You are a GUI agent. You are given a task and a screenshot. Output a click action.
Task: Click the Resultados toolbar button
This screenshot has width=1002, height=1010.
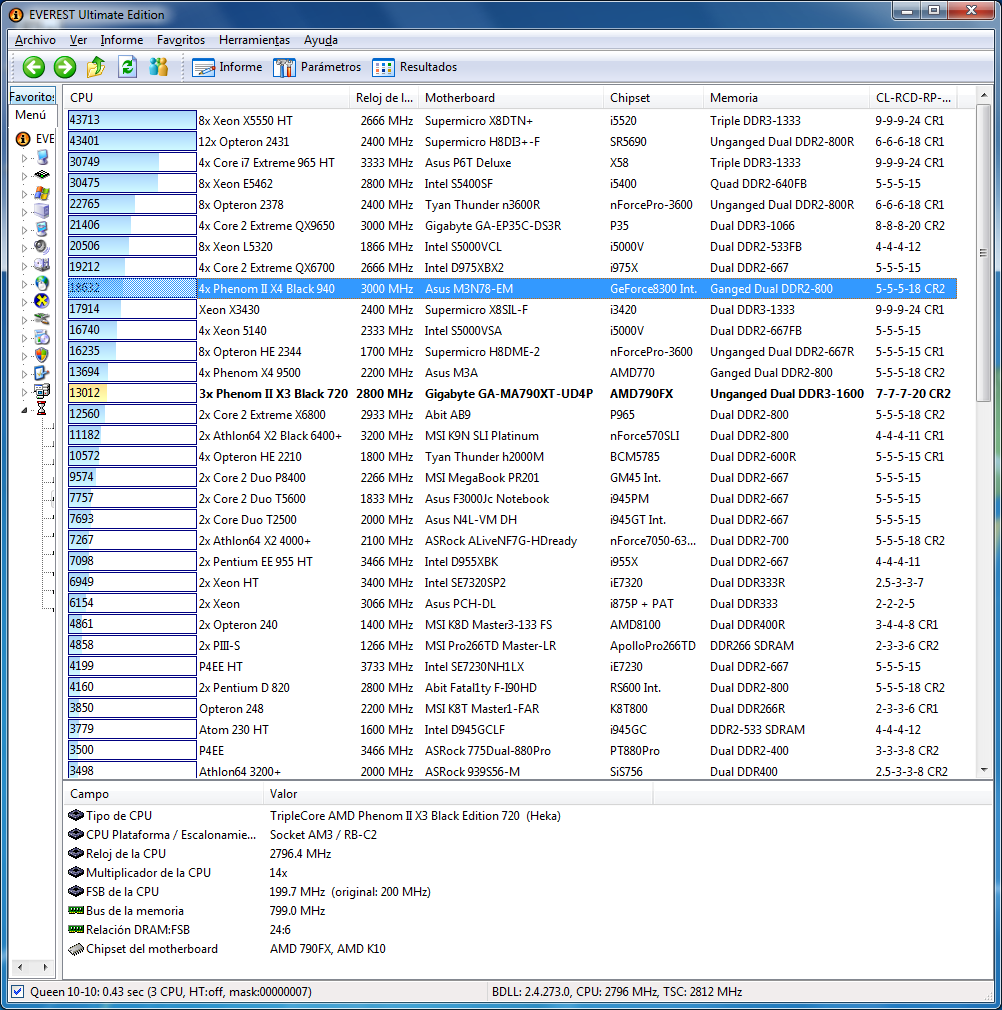pos(415,67)
